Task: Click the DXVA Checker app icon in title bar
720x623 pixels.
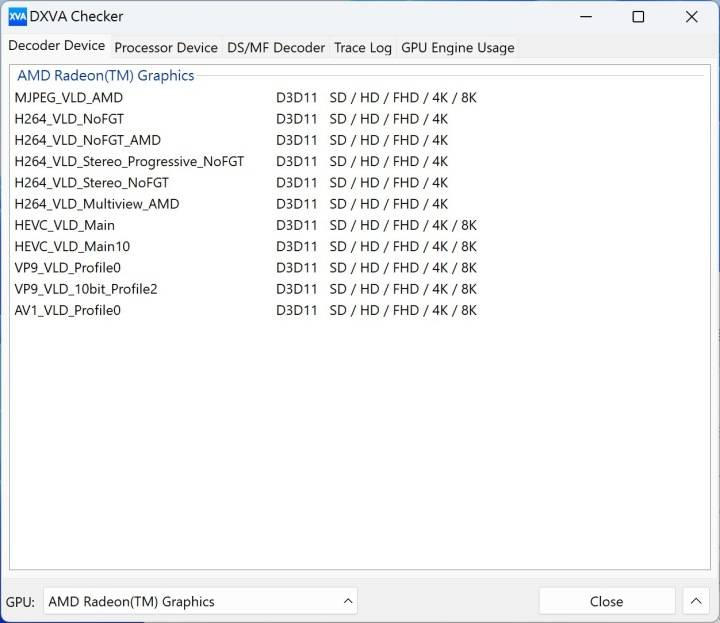Action: (17, 17)
